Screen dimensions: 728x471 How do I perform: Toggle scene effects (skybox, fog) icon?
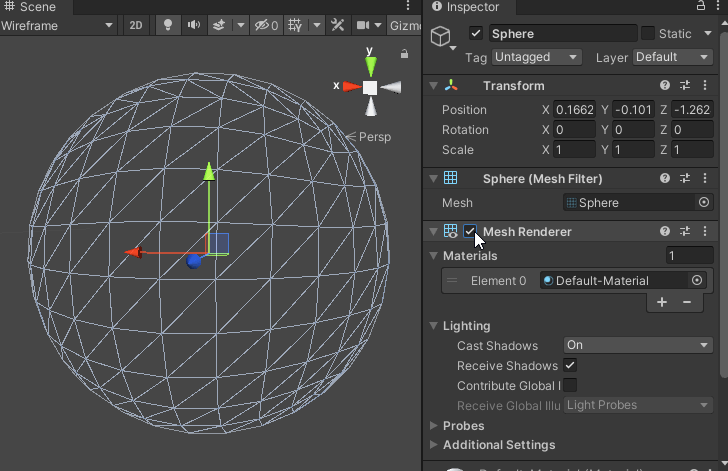(x=218, y=25)
